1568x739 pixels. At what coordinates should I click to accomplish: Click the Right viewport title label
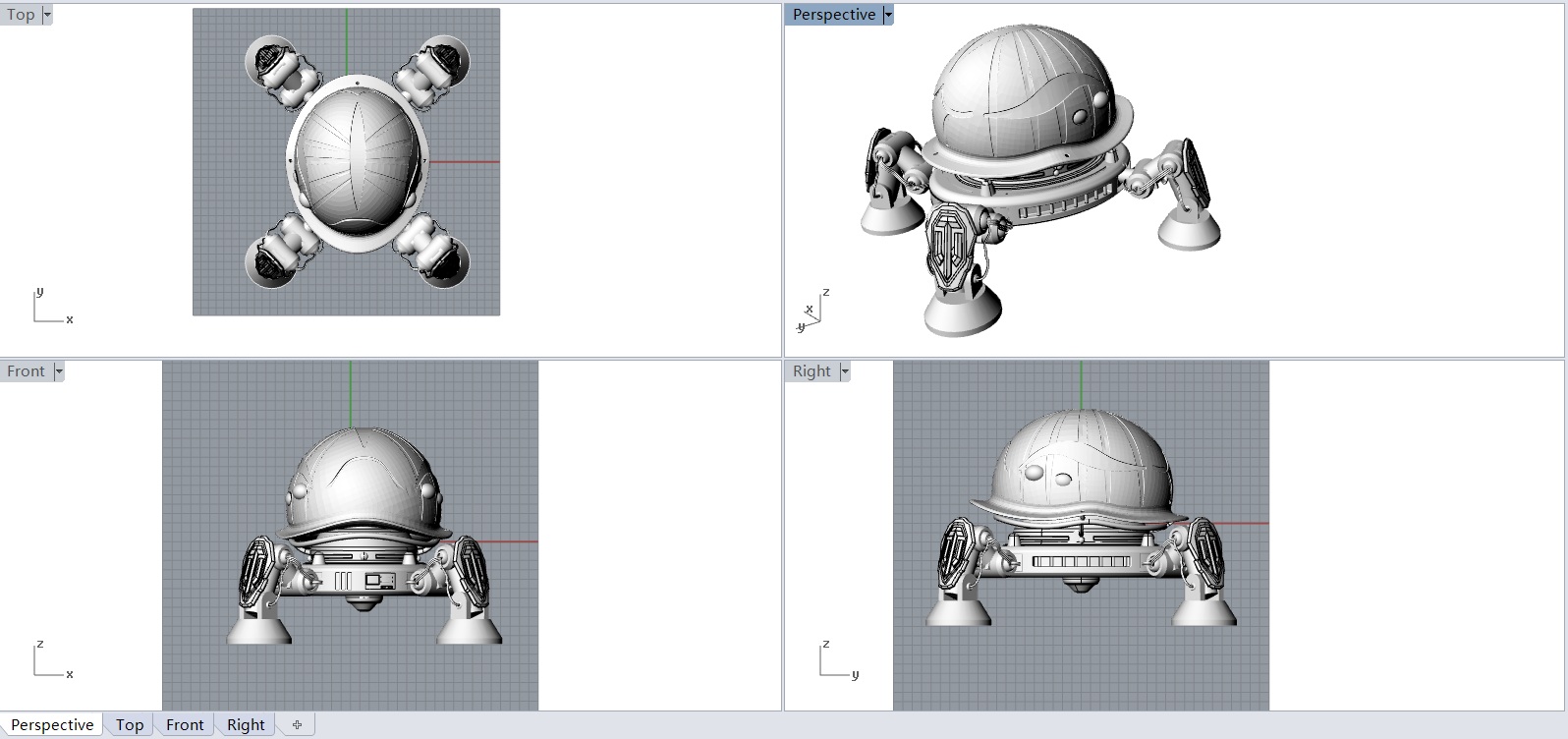pyautogui.click(x=812, y=371)
